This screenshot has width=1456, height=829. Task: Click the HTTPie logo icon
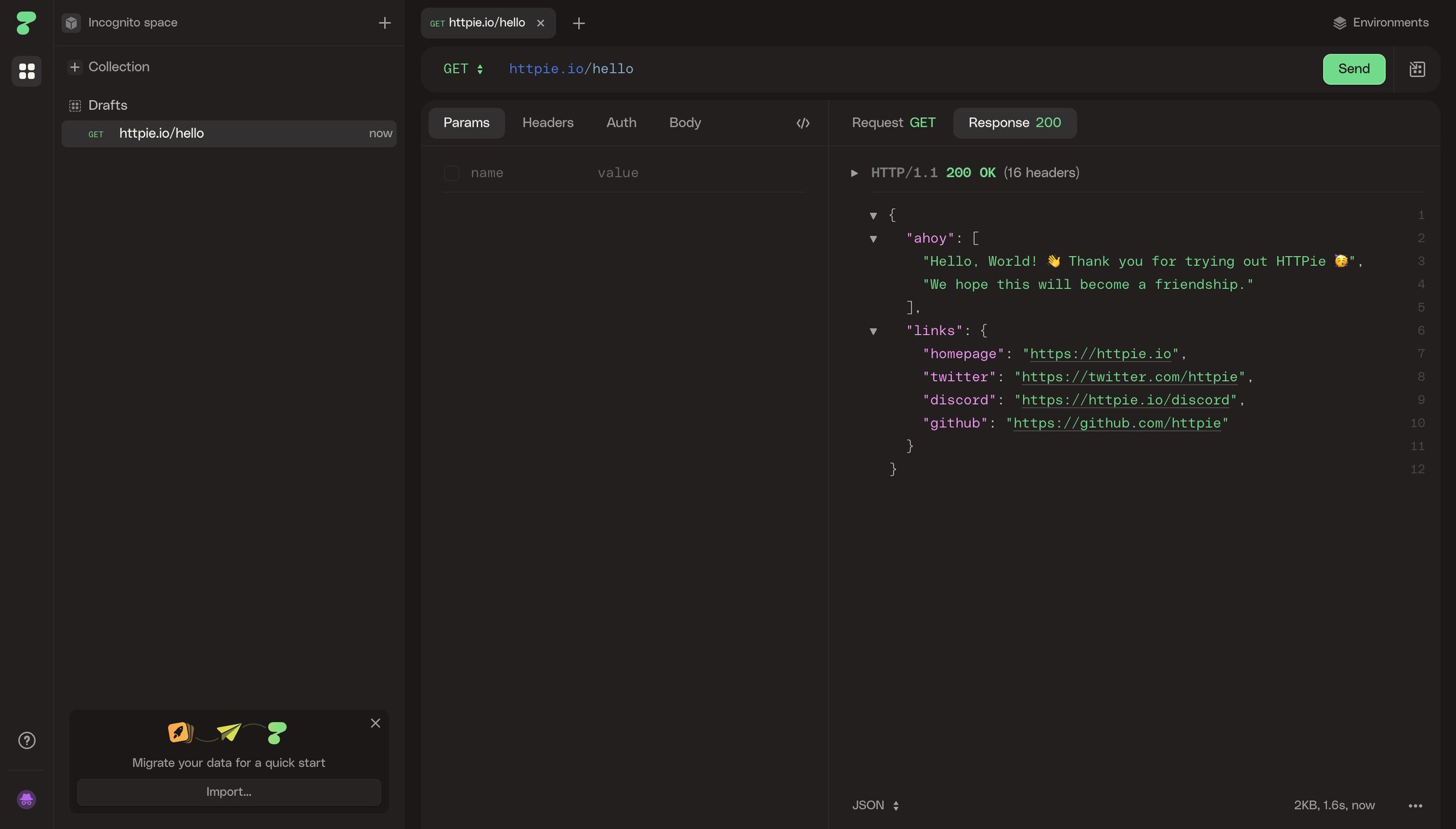point(26,23)
